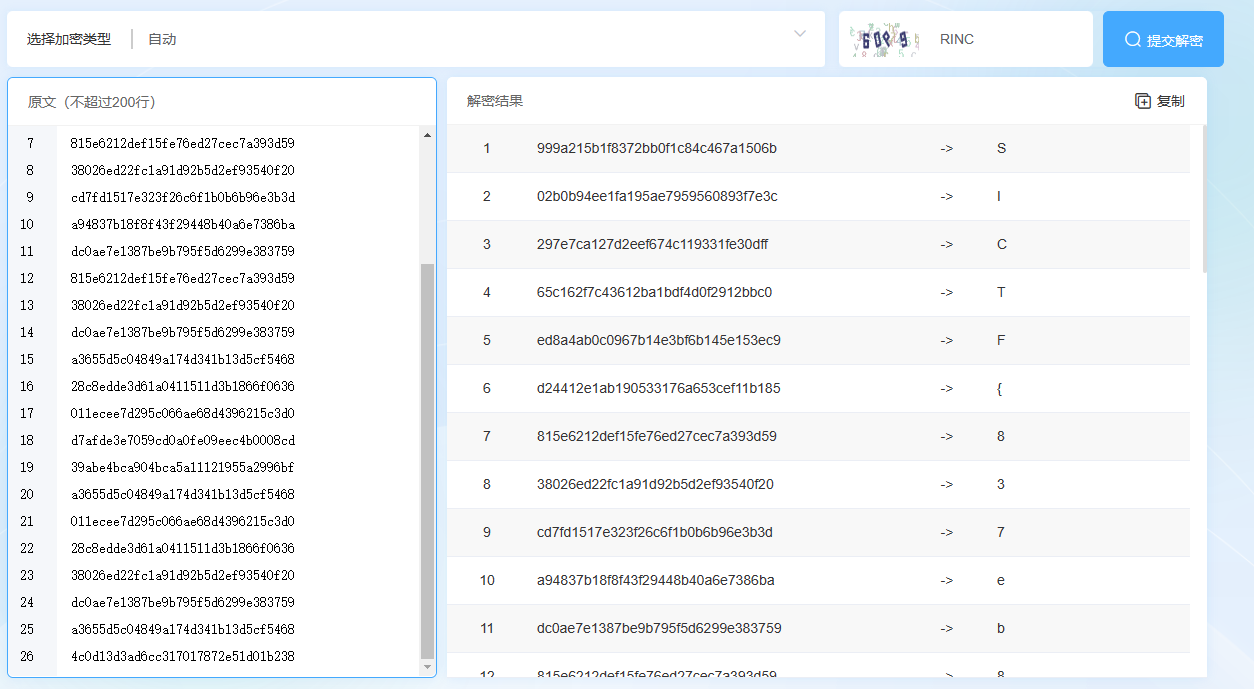Click decrypted value I in row 2

[999, 196]
